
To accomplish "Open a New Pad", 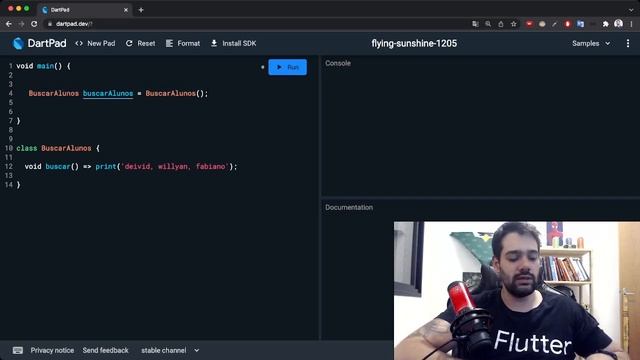I will (x=95, y=43).
